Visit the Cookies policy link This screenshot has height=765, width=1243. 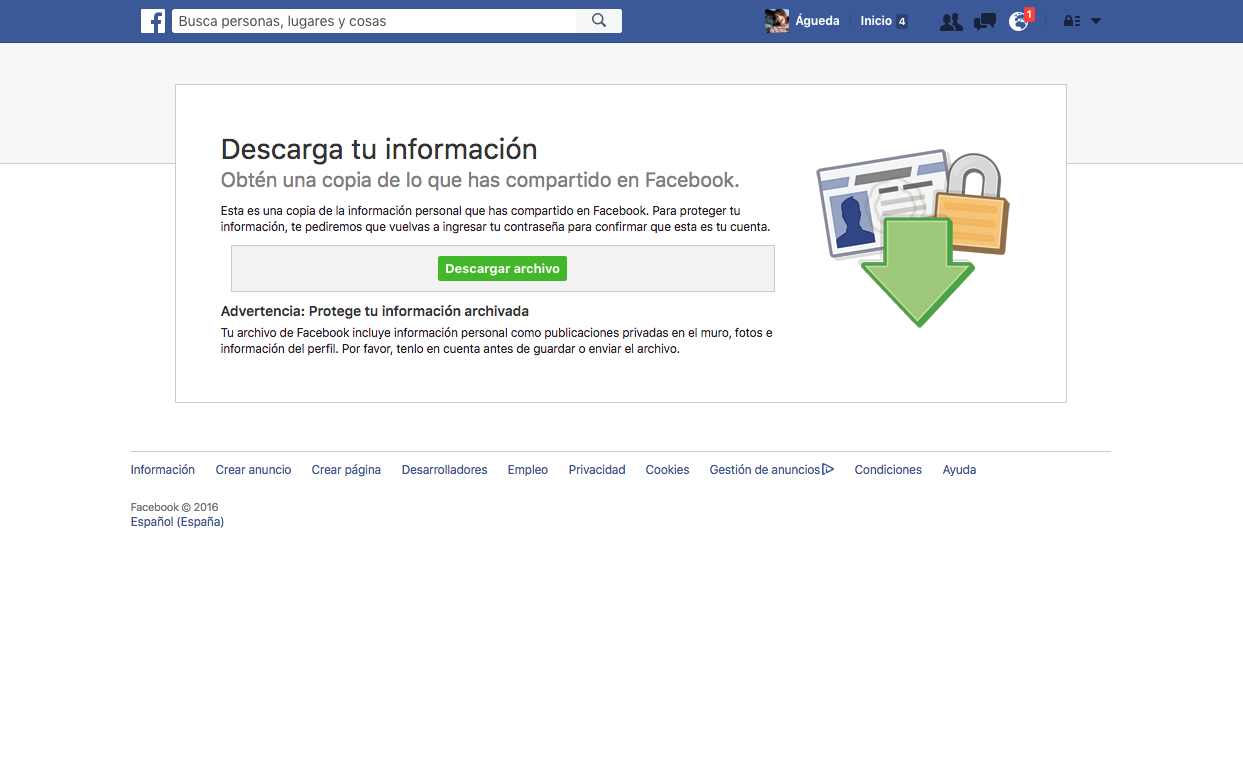[x=667, y=469]
